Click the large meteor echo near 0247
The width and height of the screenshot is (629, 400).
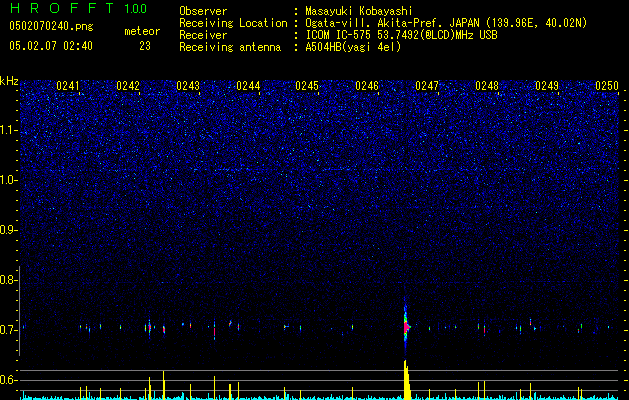(x=406, y=327)
